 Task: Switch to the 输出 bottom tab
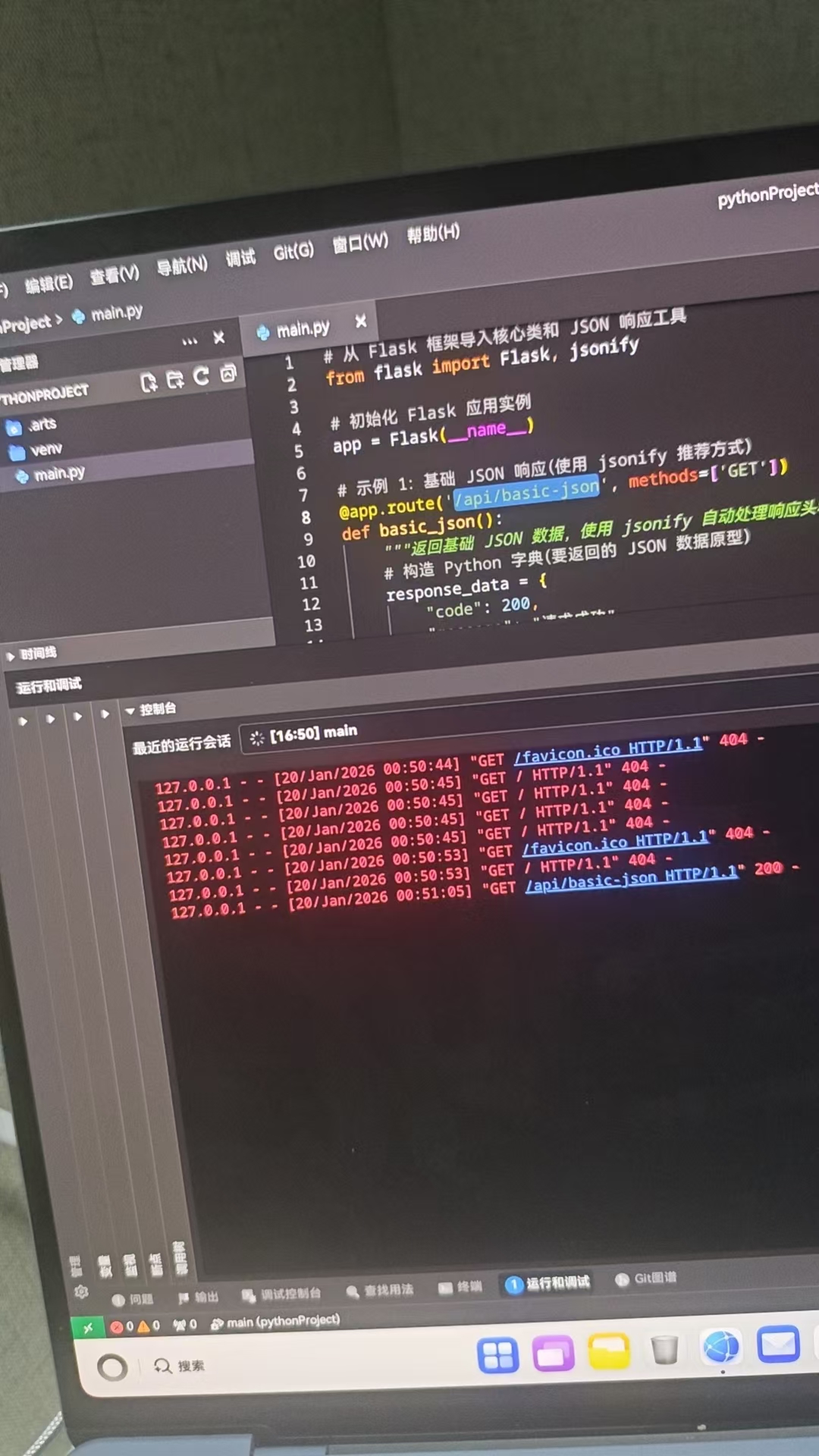pyautogui.click(x=198, y=1297)
